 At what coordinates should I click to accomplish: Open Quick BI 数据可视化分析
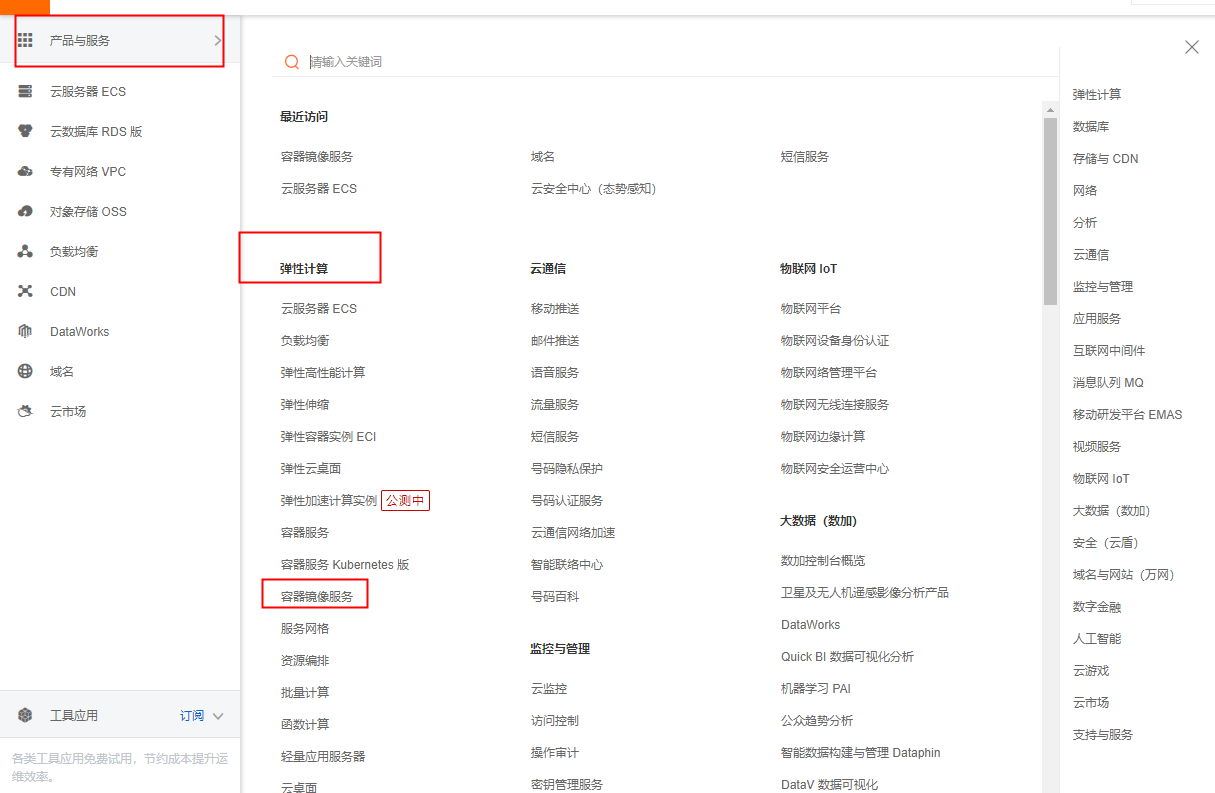tap(847, 657)
